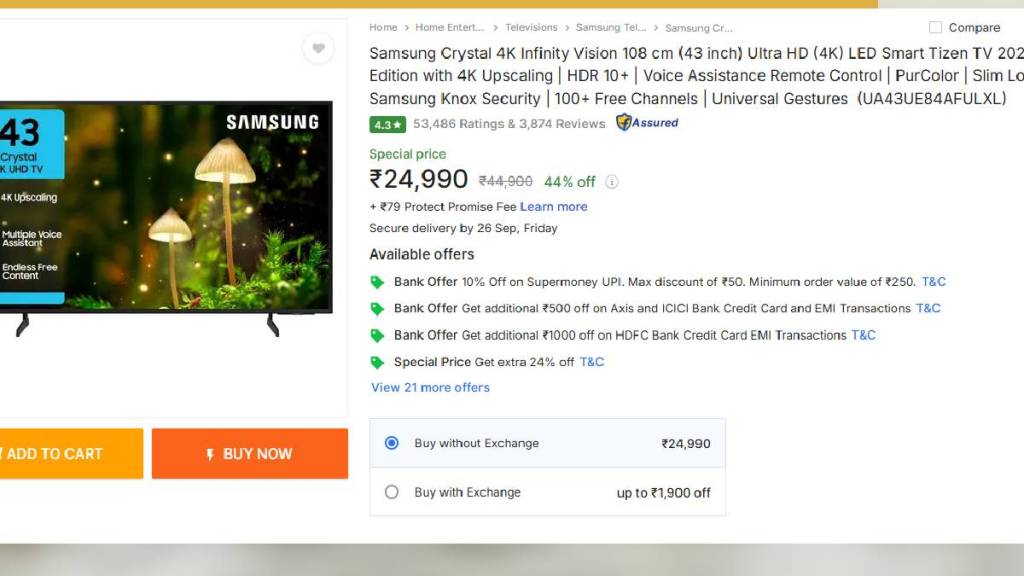Open Learn more about Protect Promise Fee

[553, 207]
